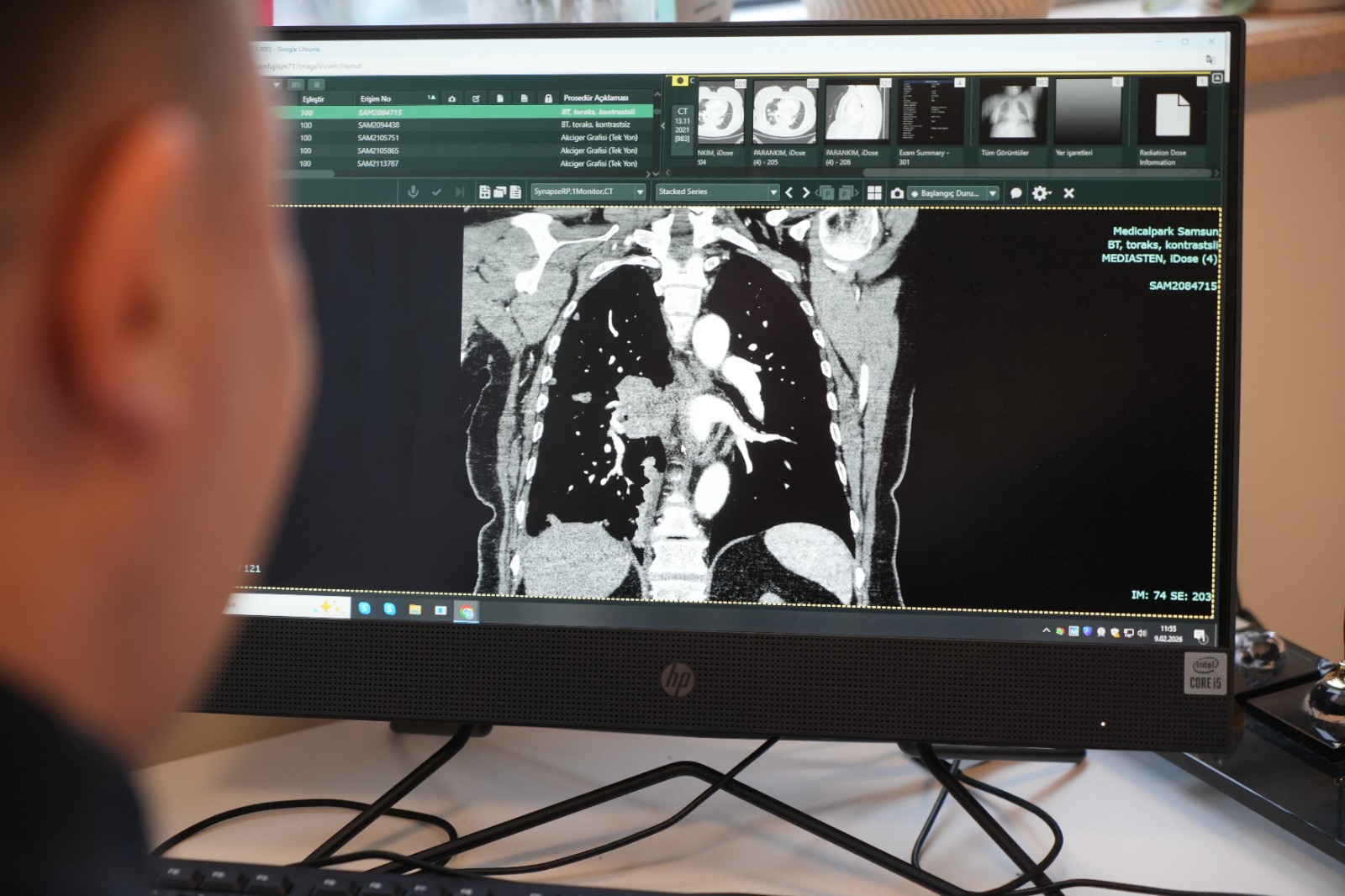The image size is (1345, 896).
Task: Go to previous series with left arrow
Action: (x=789, y=192)
